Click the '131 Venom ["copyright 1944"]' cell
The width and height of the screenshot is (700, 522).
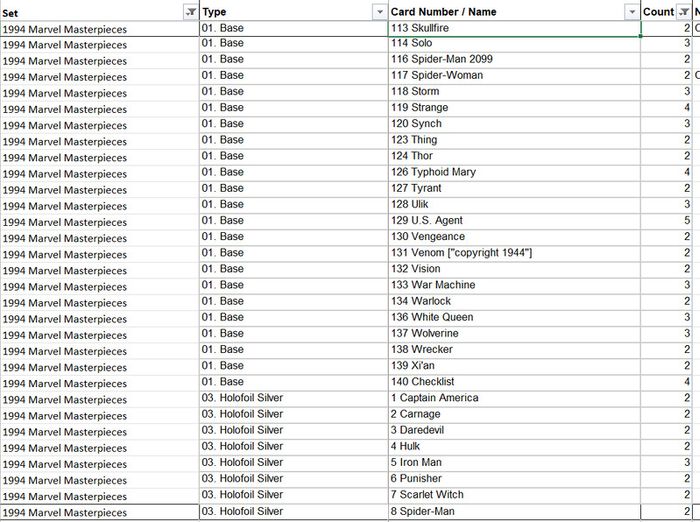coord(514,253)
